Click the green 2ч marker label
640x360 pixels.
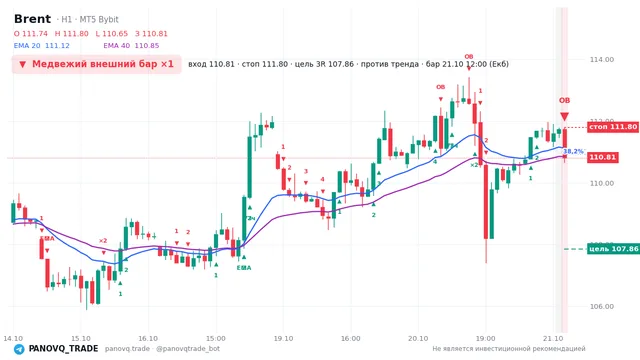(251, 218)
